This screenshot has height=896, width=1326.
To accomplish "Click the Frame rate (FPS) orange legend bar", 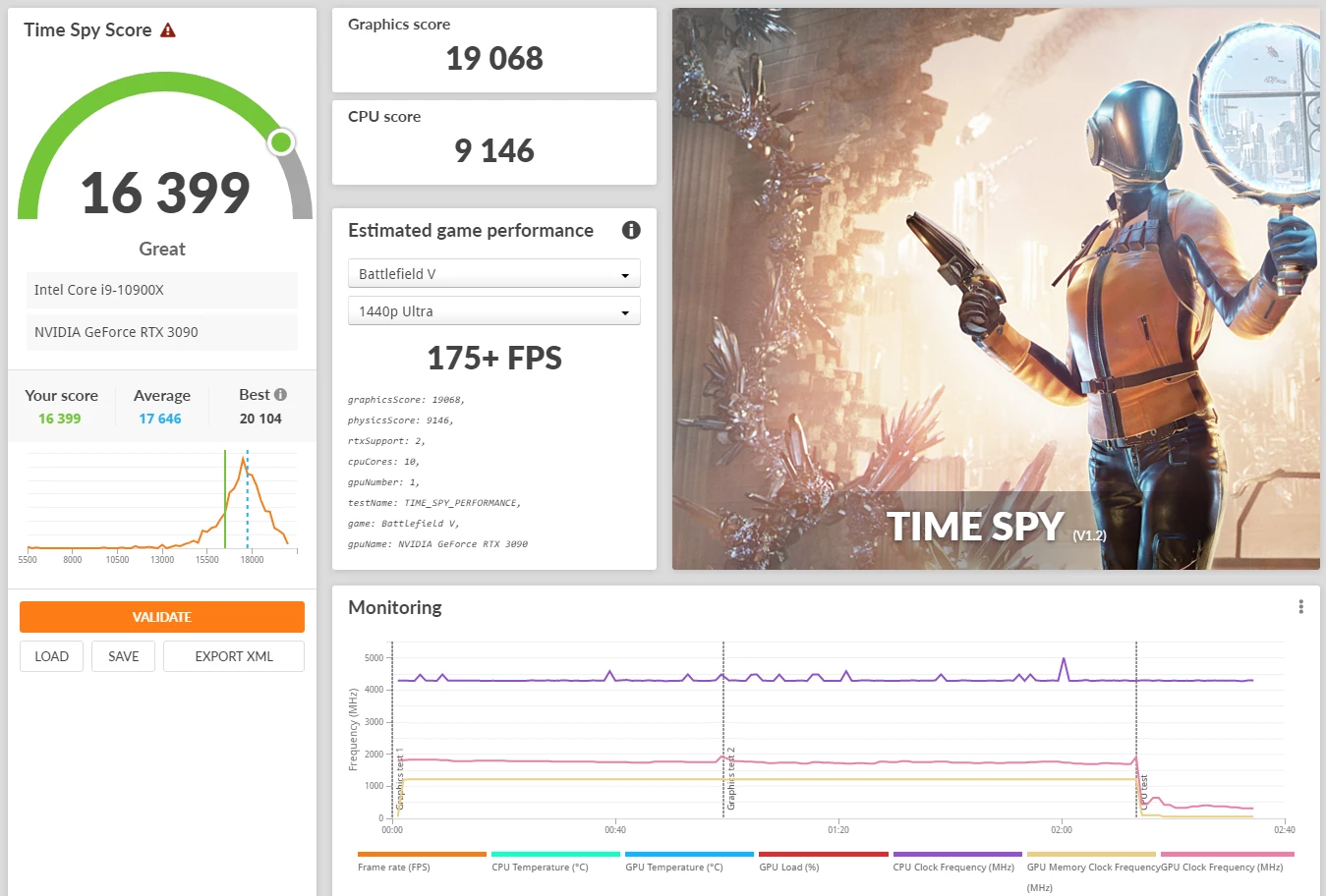I will click(x=422, y=855).
